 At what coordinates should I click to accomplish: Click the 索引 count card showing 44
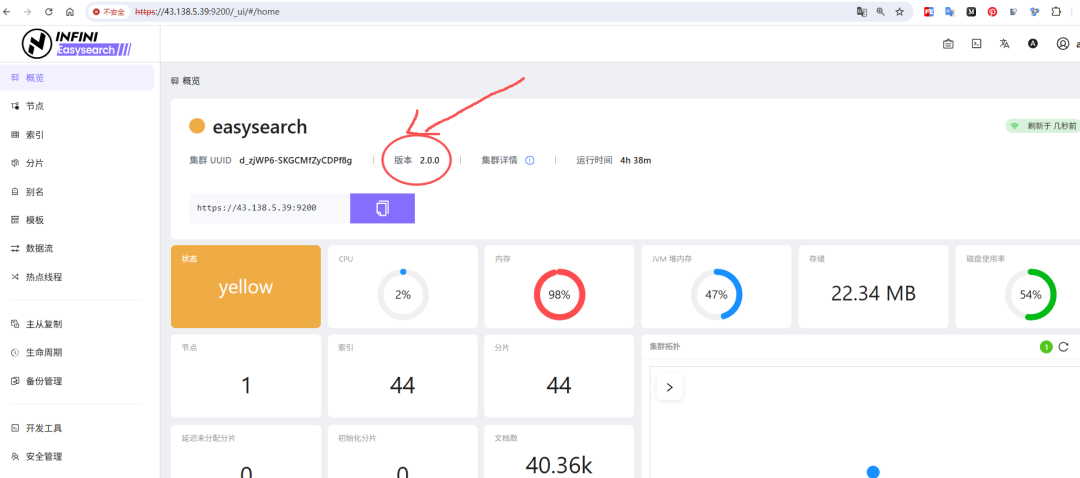point(403,376)
